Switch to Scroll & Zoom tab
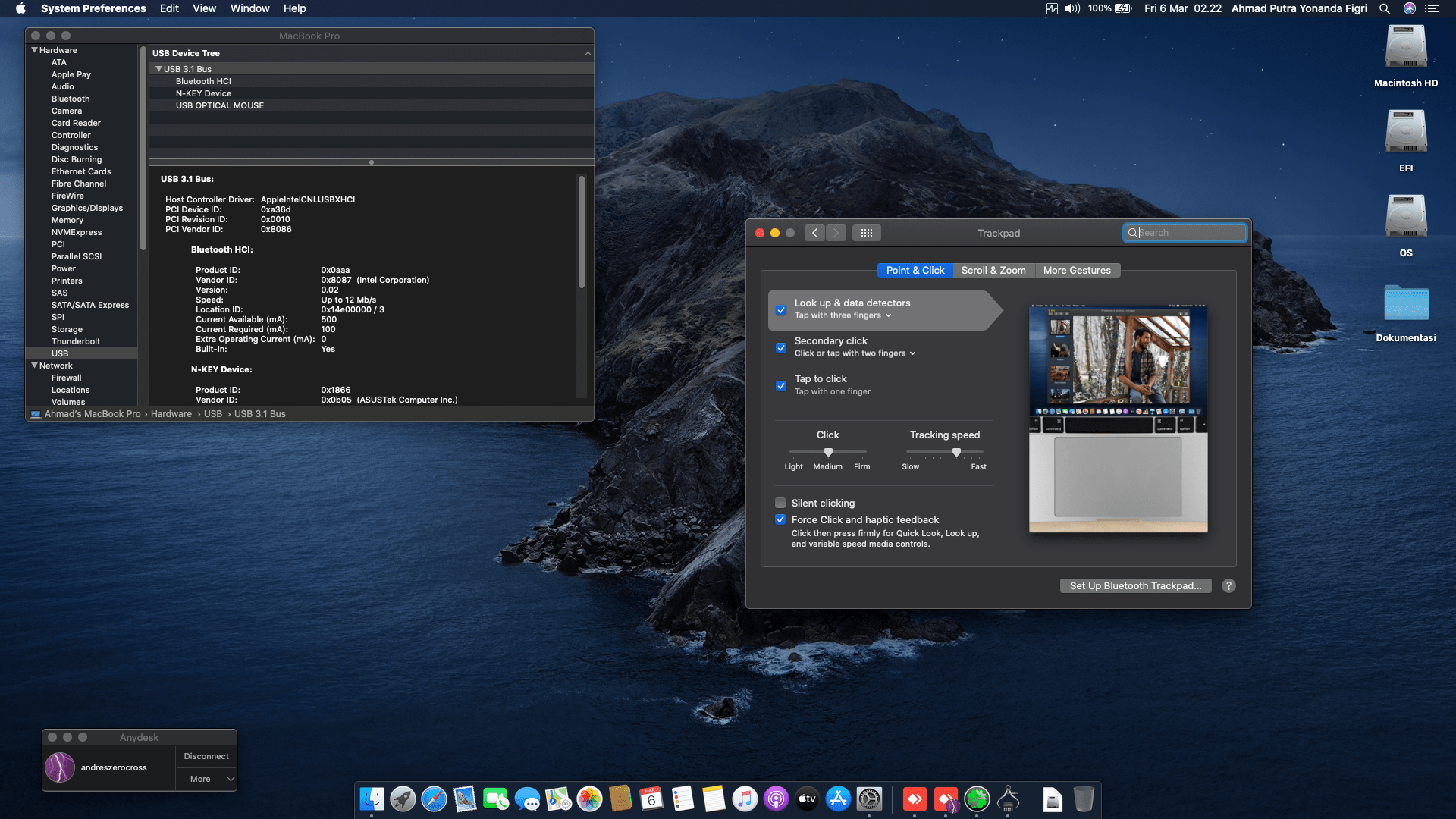1456x819 pixels. pos(993,271)
